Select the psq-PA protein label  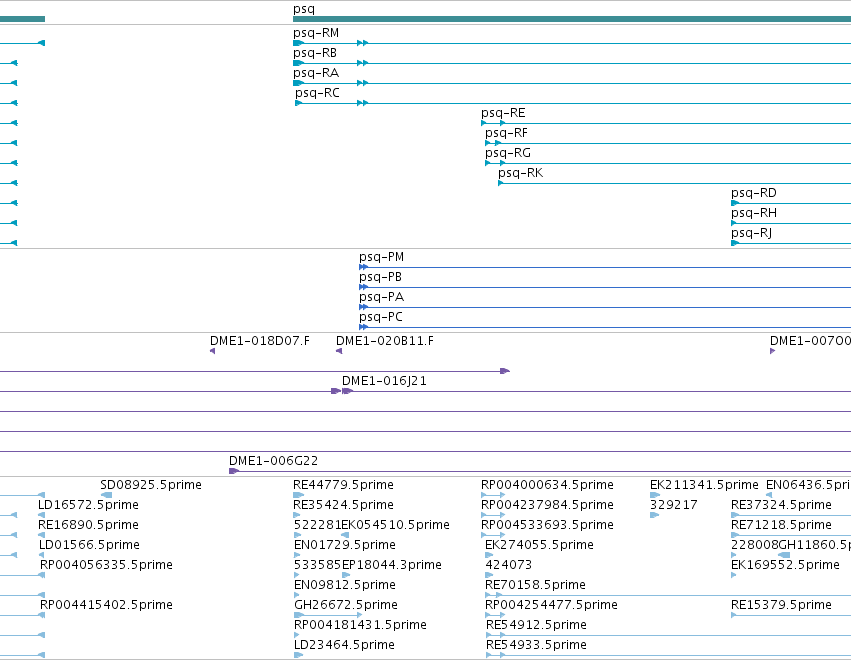click(382, 297)
